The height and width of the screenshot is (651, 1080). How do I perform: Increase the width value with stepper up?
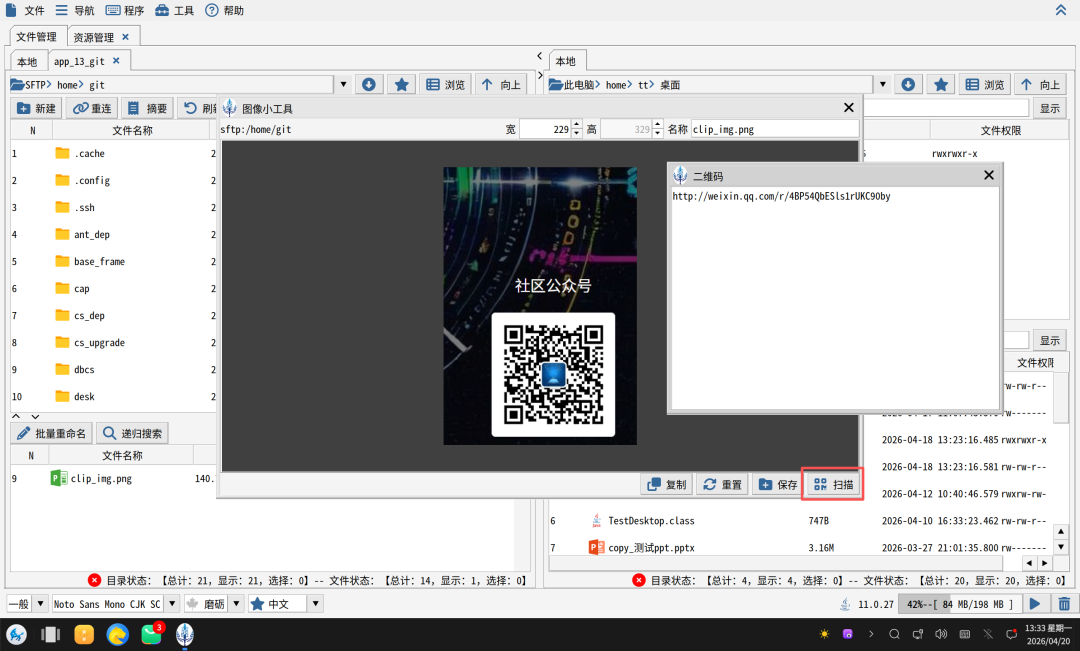[x=577, y=125]
